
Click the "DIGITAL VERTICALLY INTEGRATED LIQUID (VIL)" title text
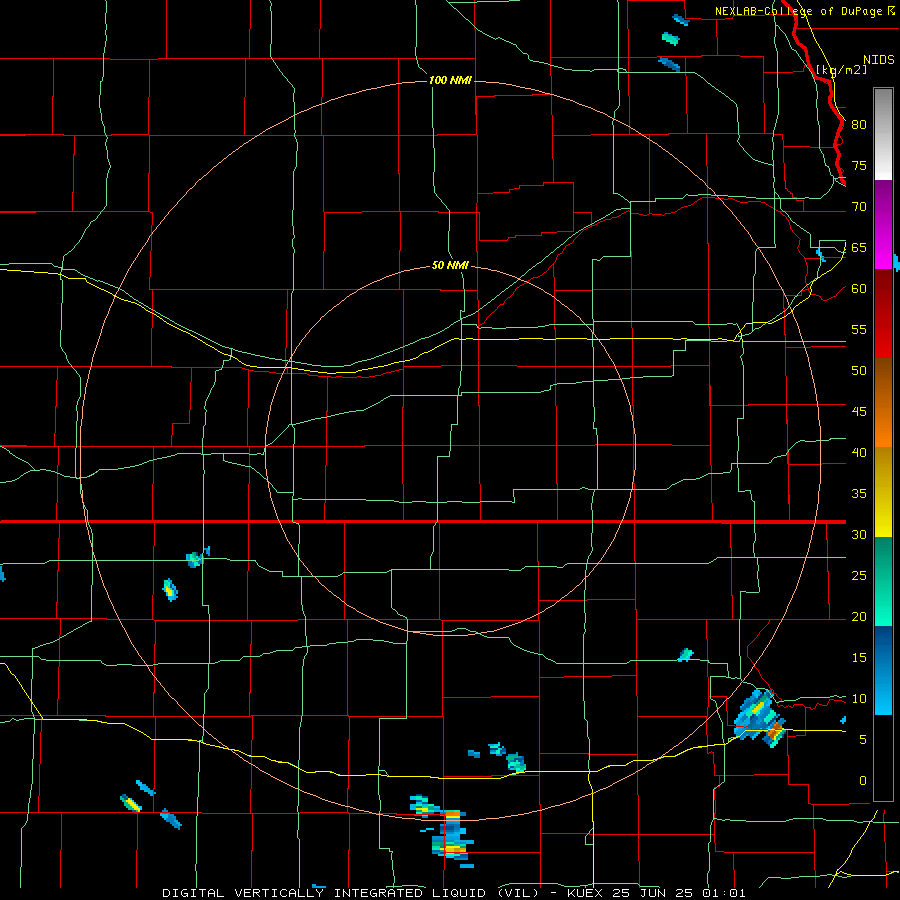[350, 893]
